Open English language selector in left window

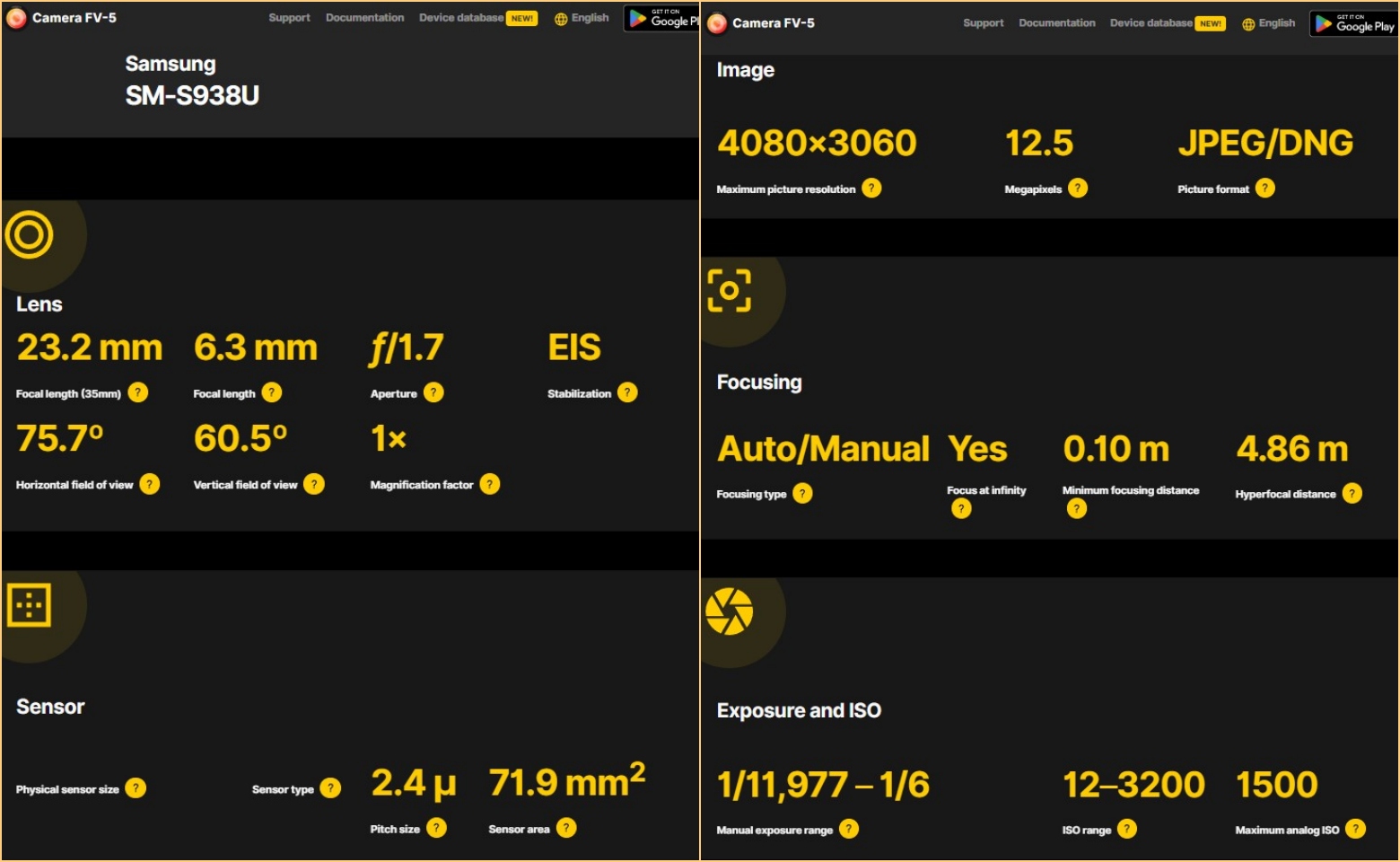click(582, 18)
